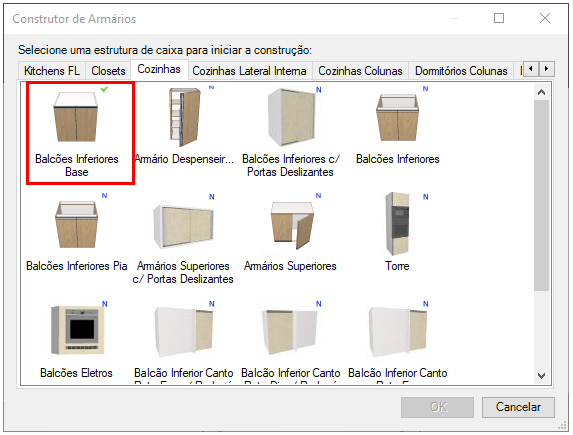Select the Balcões Eletros oven cabinet
573x435 pixels.
[x=77, y=331]
